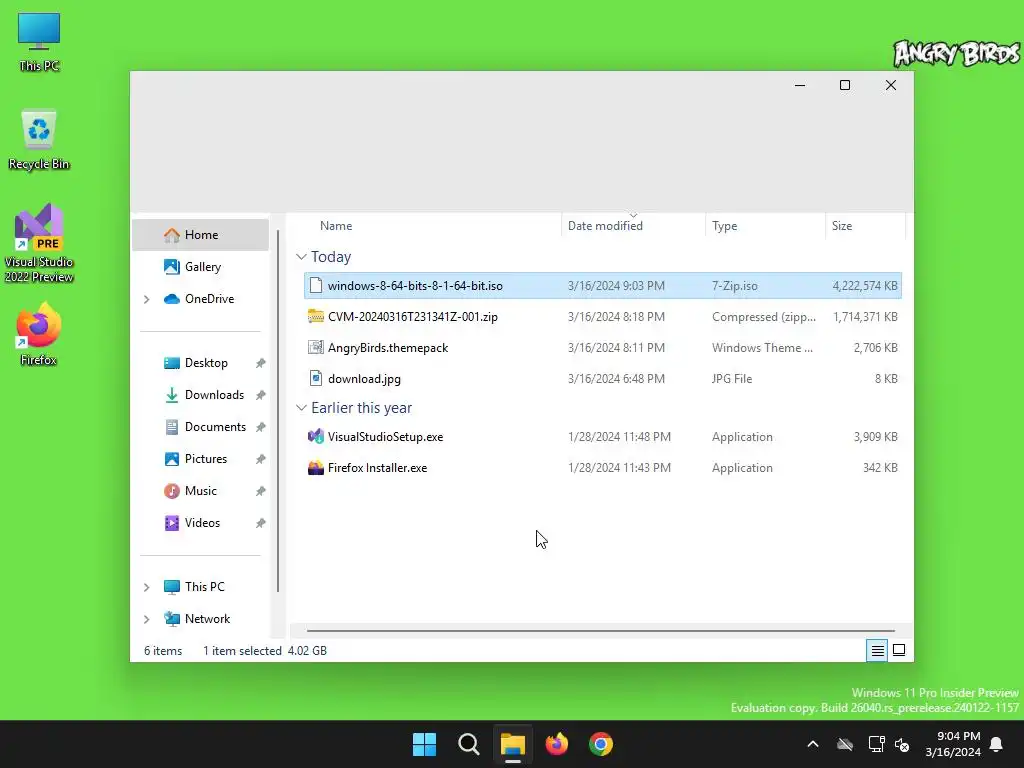This screenshot has width=1024, height=768.
Task: Click the pin icon beside Documents
Action: [x=261, y=427]
